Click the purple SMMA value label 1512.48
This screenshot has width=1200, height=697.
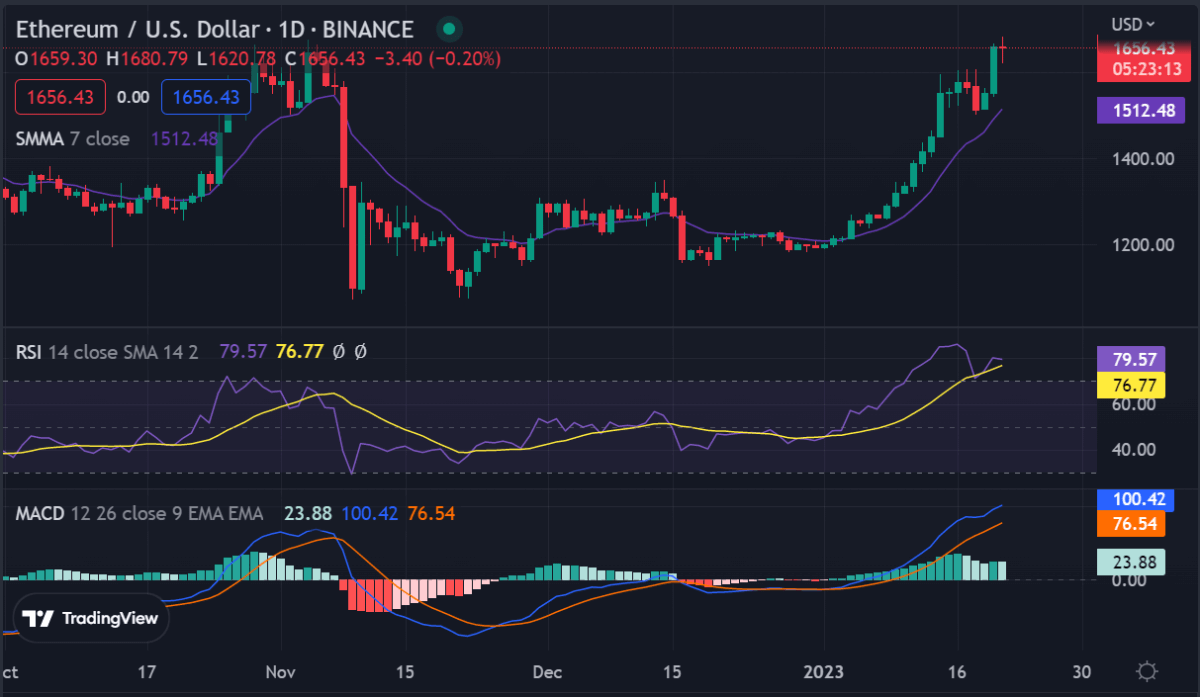(x=1141, y=110)
